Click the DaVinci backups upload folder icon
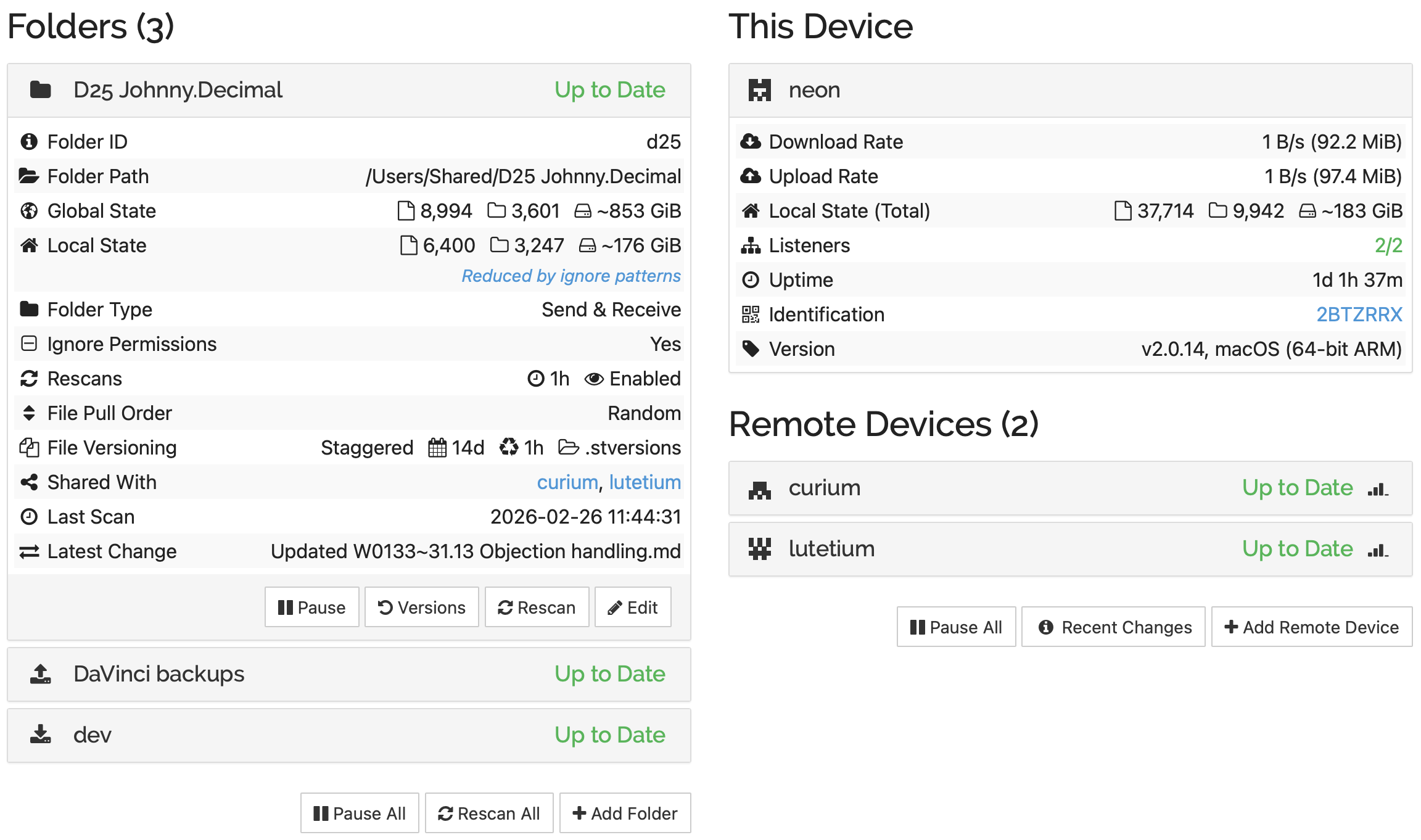The height and width of the screenshot is (840, 1421). coord(41,674)
